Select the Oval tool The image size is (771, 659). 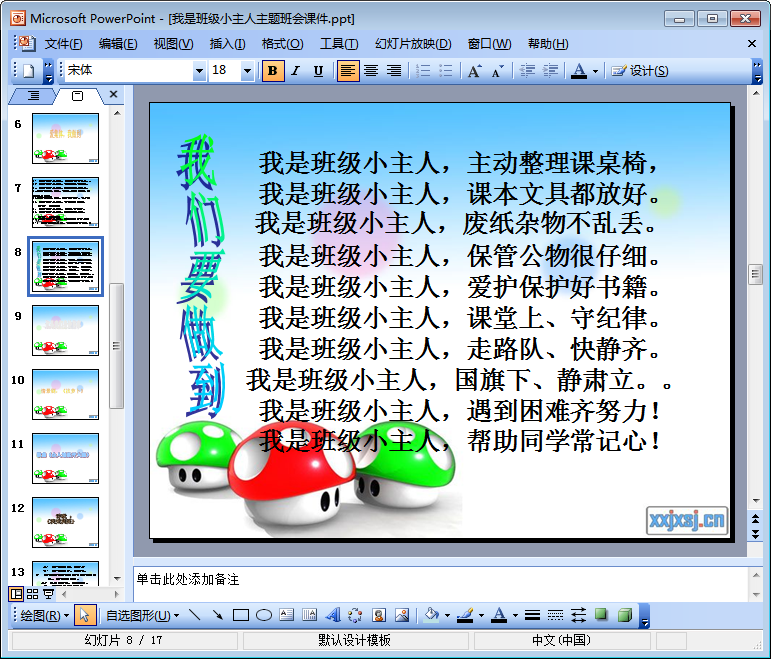(264, 615)
